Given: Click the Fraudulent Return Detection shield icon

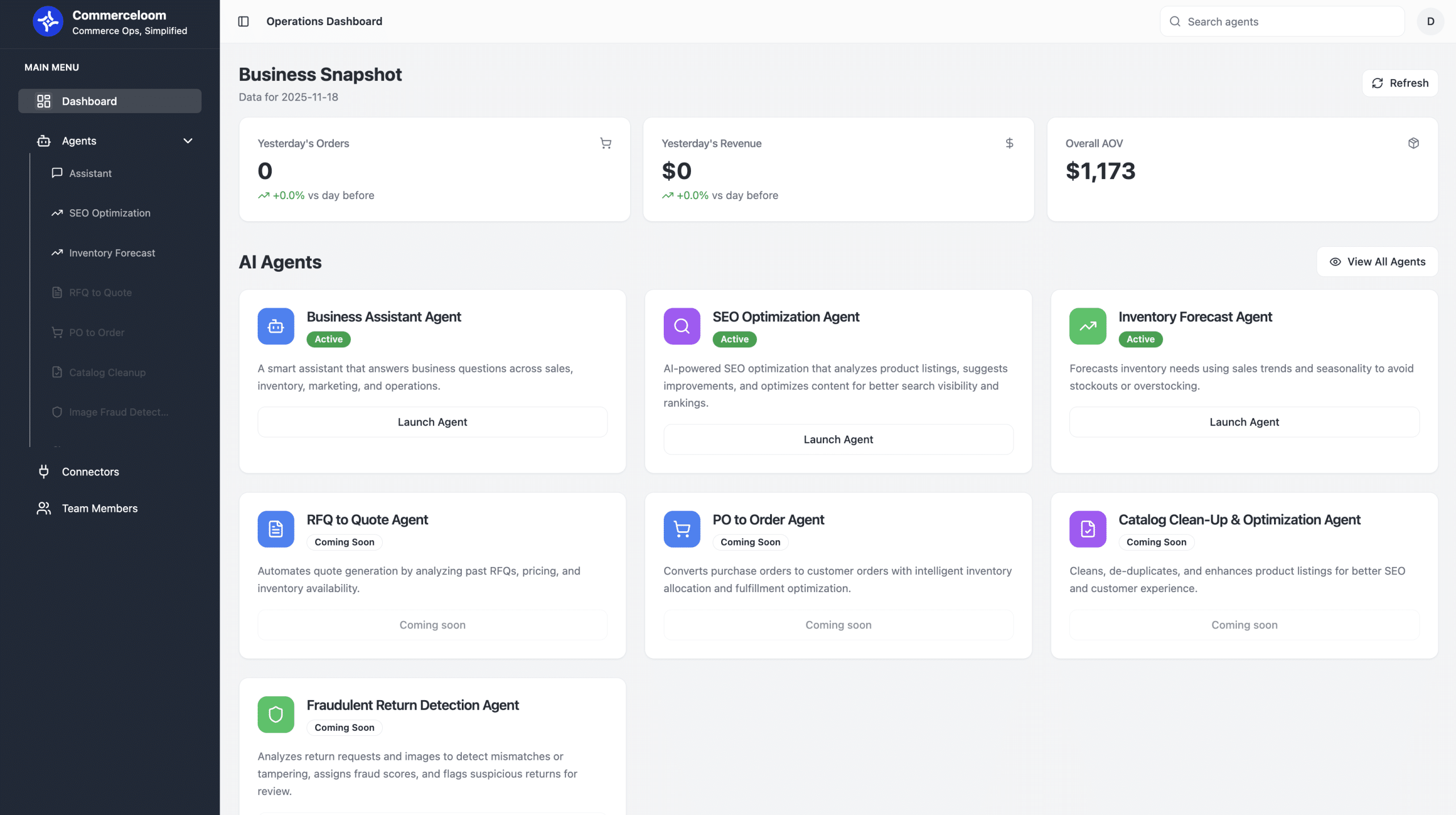Looking at the screenshot, I should [276, 714].
